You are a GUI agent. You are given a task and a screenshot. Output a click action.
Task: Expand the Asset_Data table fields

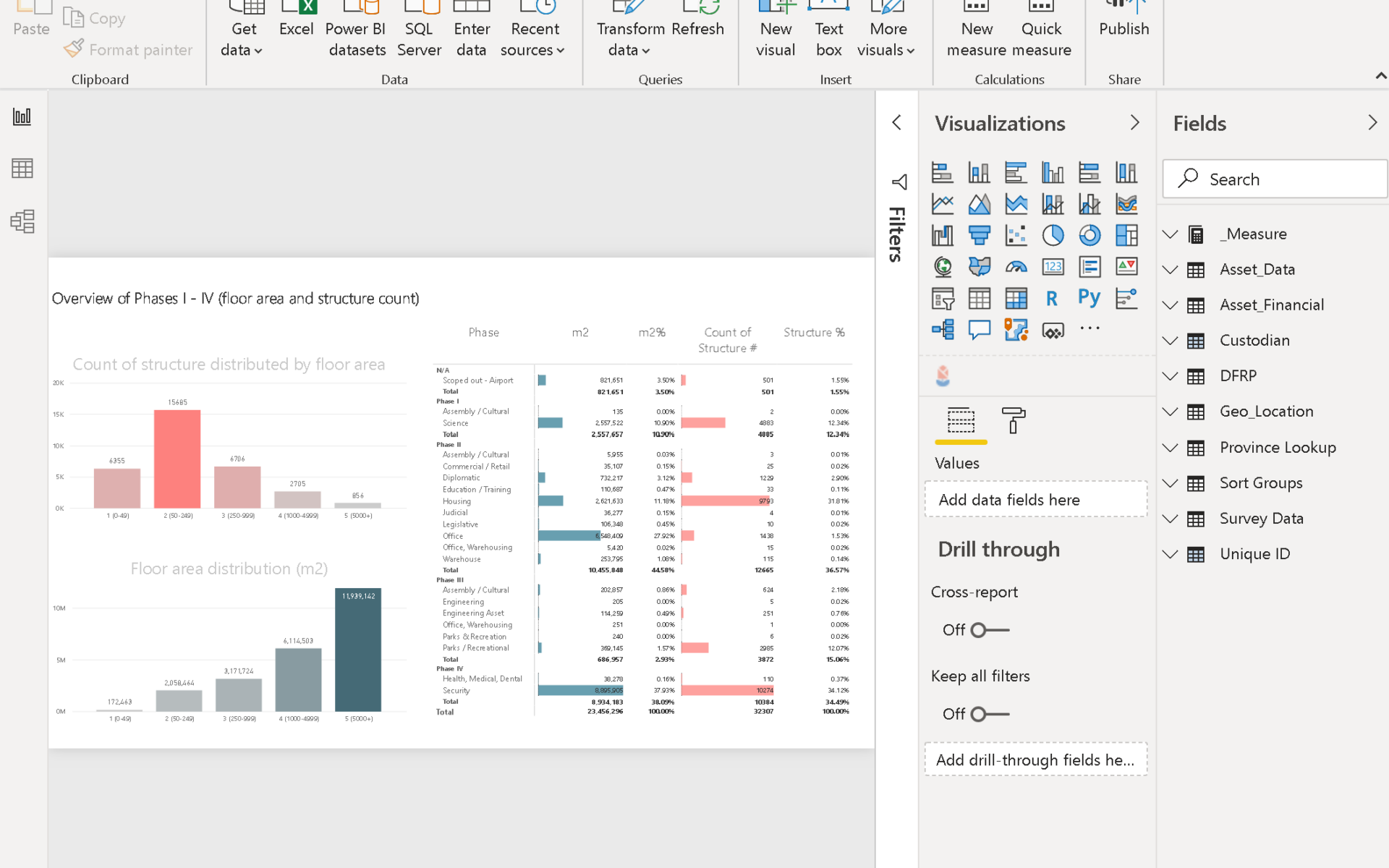(1170, 270)
